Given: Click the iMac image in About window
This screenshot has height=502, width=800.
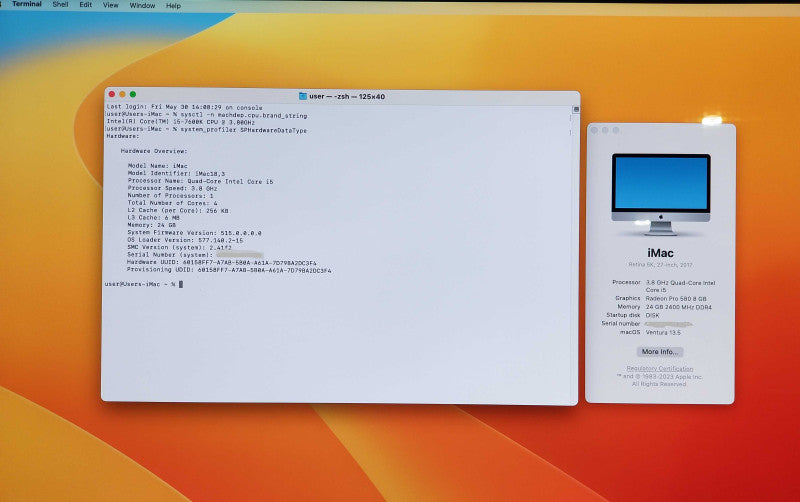Looking at the screenshot, I should [661, 194].
